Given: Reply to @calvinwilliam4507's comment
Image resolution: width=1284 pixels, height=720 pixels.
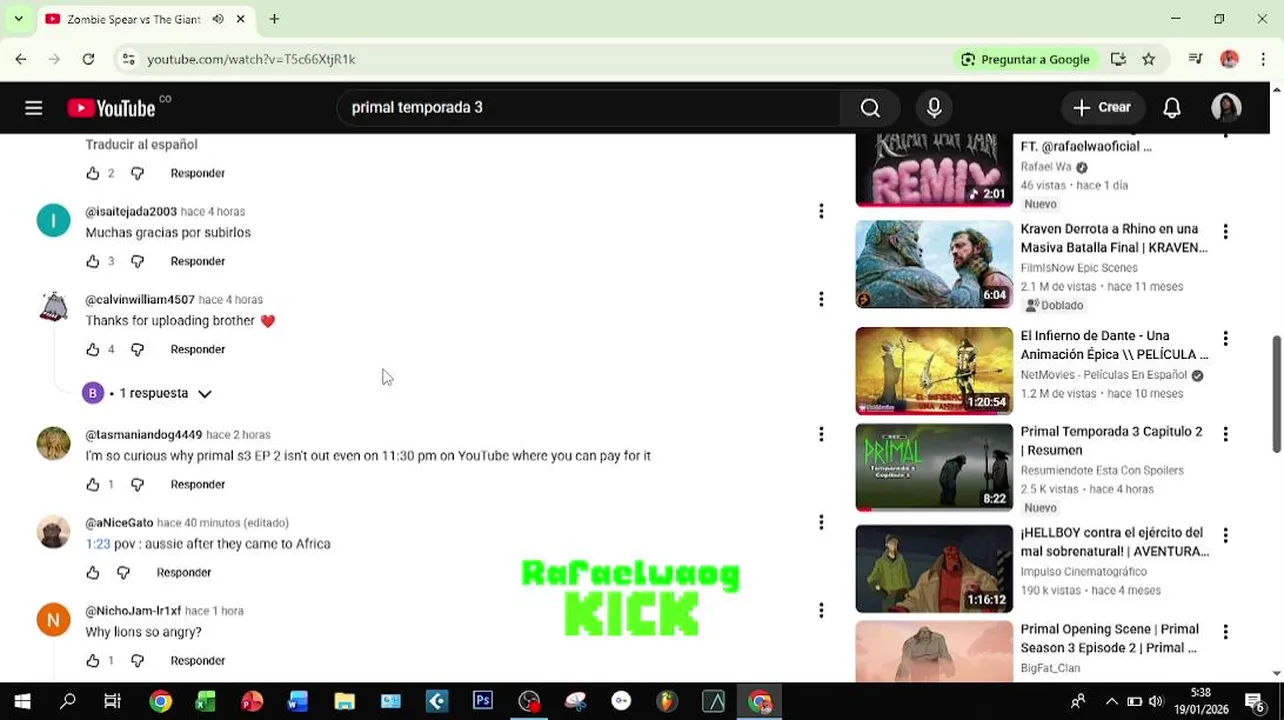Looking at the screenshot, I should point(198,349).
